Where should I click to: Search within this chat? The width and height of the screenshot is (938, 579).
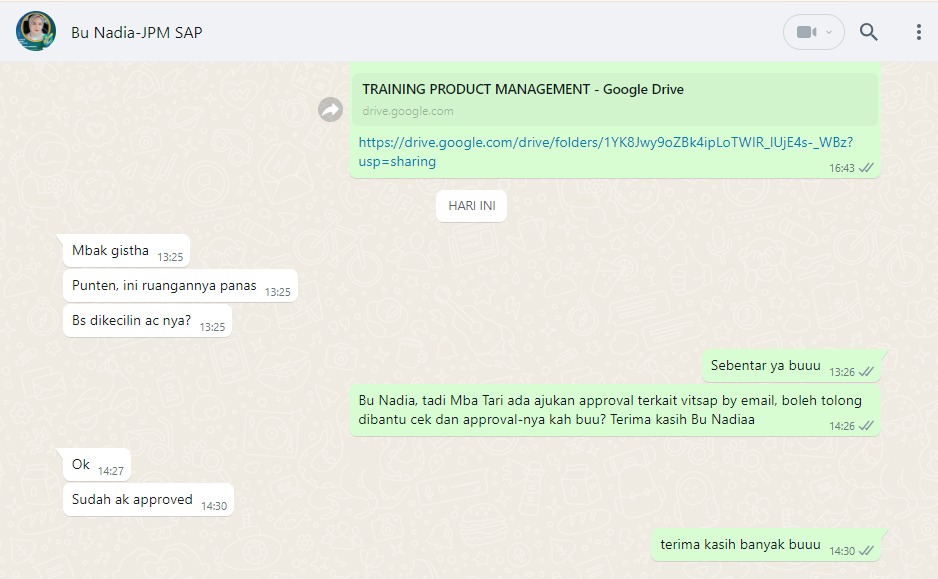869,32
